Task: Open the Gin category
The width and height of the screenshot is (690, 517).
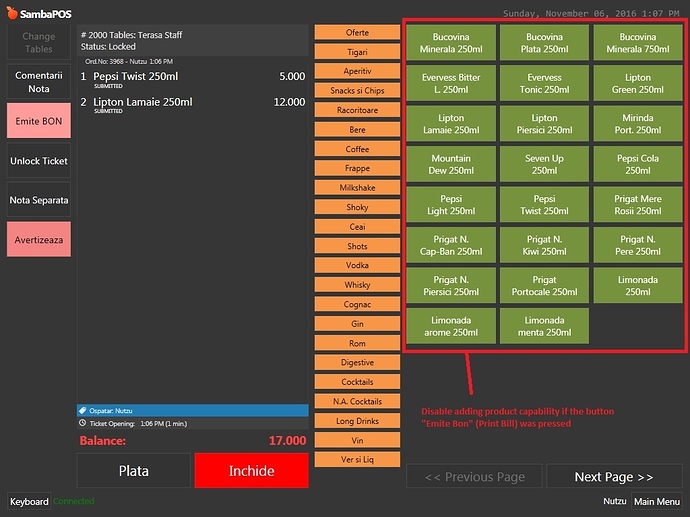Action: pos(357,324)
